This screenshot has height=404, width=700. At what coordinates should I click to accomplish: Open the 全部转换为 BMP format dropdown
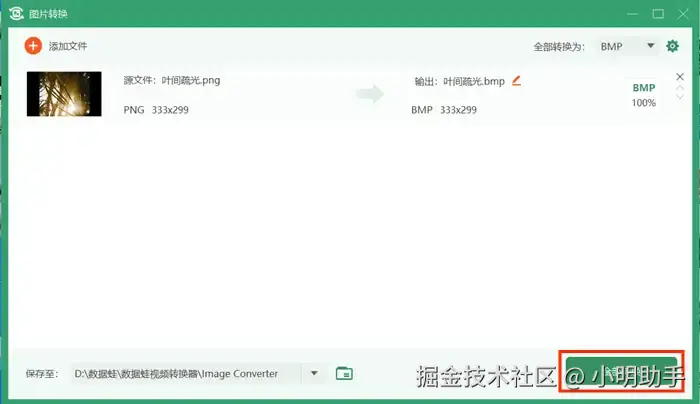(628, 46)
